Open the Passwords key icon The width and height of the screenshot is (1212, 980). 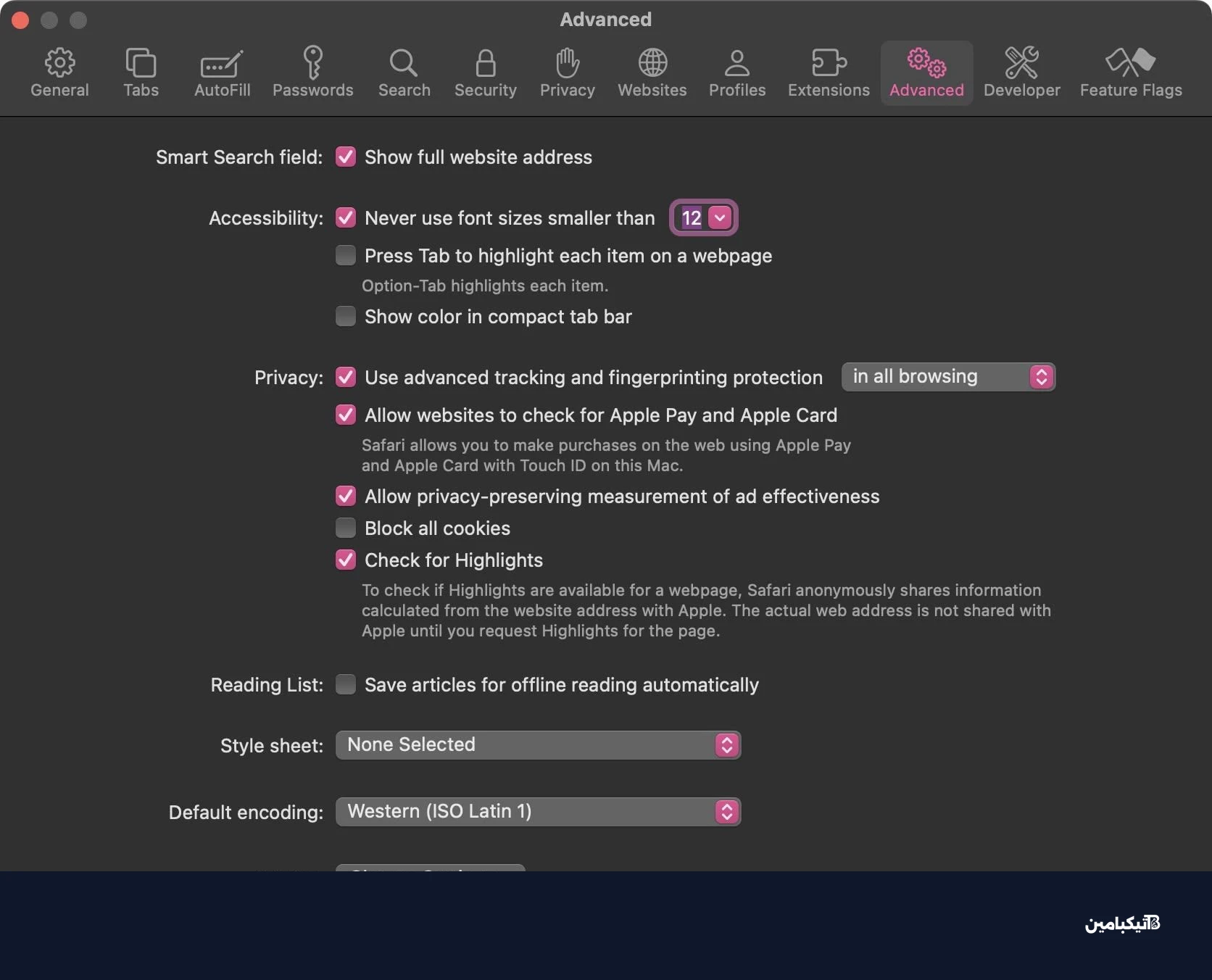pyautogui.click(x=312, y=64)
